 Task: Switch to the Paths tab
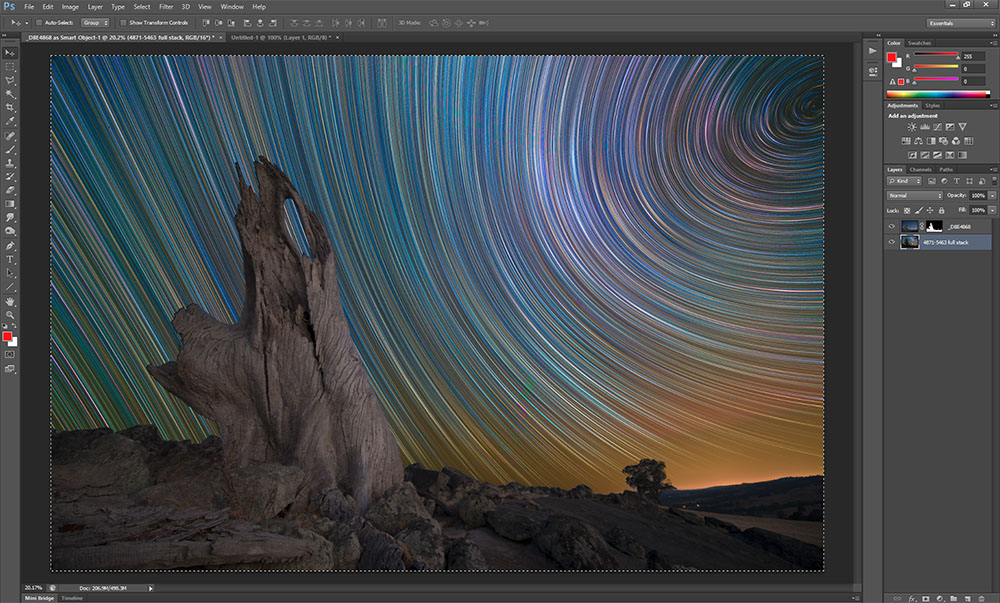point(946,170)
